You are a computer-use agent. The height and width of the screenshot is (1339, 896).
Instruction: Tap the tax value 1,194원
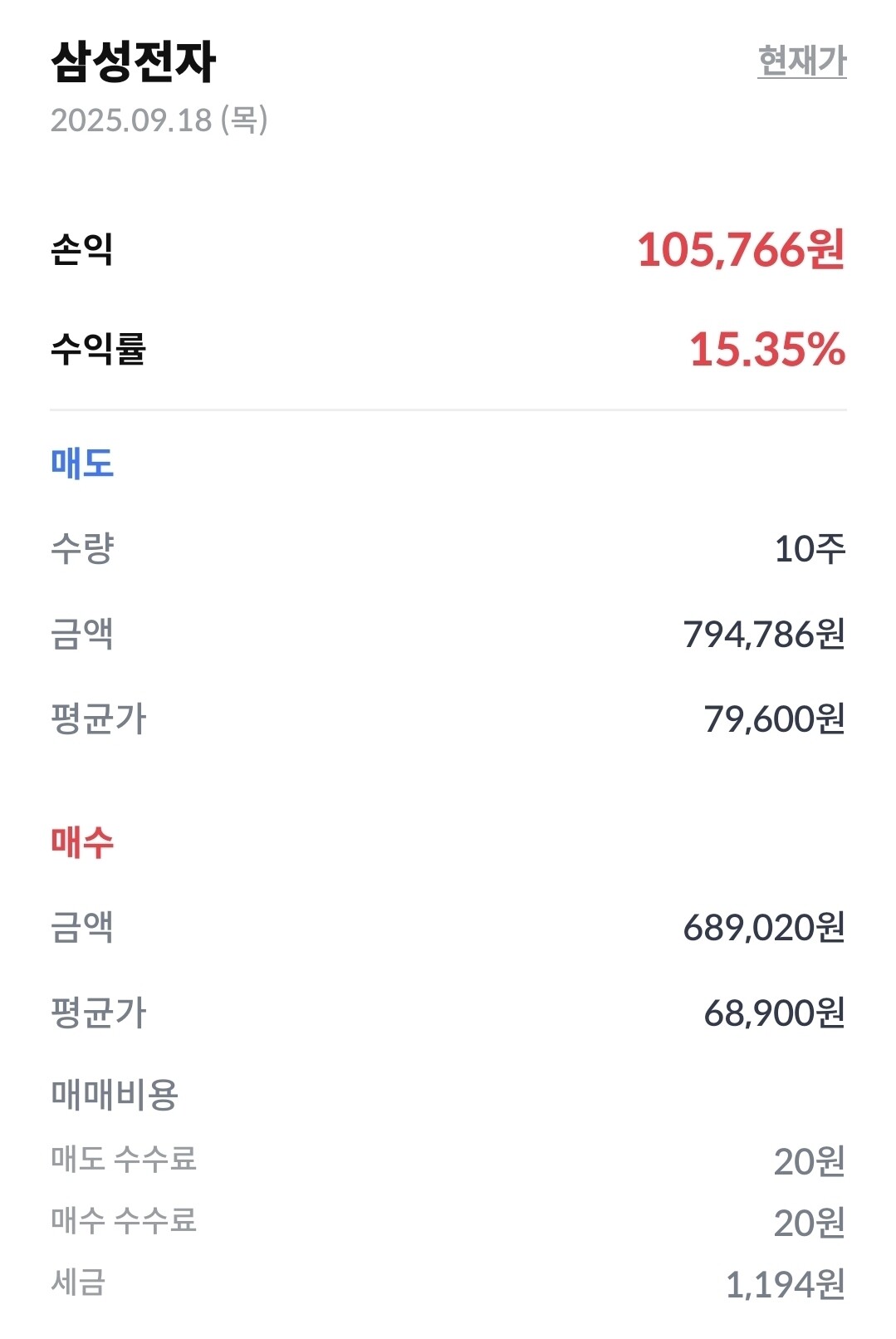[x=785, y=1285]
